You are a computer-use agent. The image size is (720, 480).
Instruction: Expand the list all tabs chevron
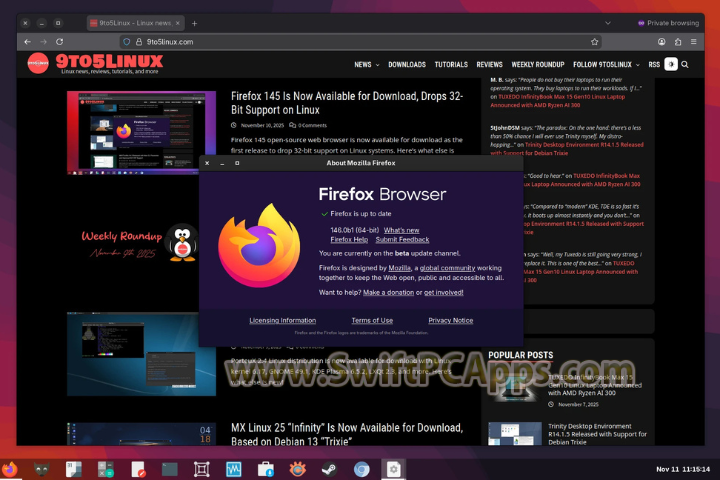pos(608,23)
